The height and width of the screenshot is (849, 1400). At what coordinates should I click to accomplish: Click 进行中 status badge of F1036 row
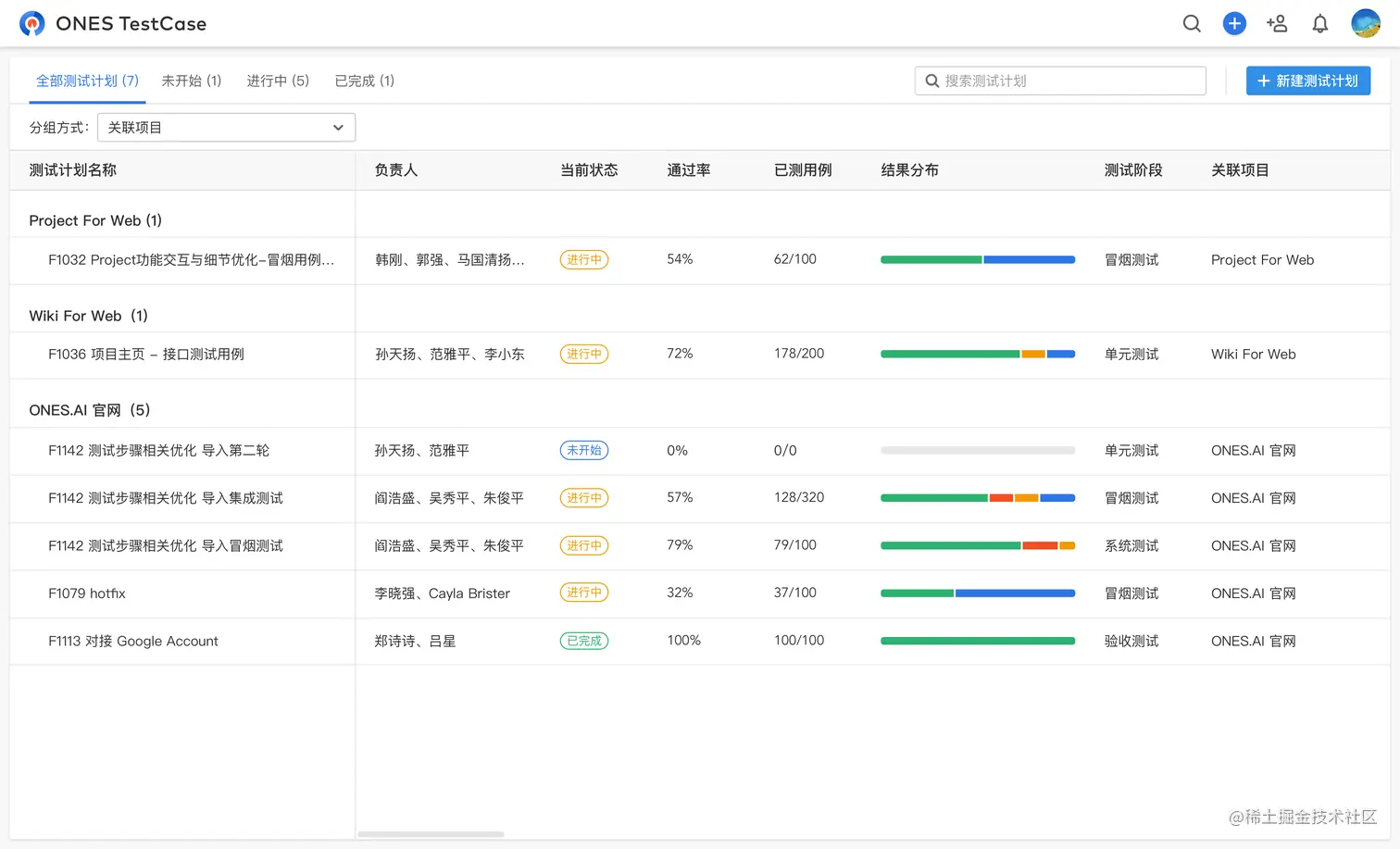584,355
